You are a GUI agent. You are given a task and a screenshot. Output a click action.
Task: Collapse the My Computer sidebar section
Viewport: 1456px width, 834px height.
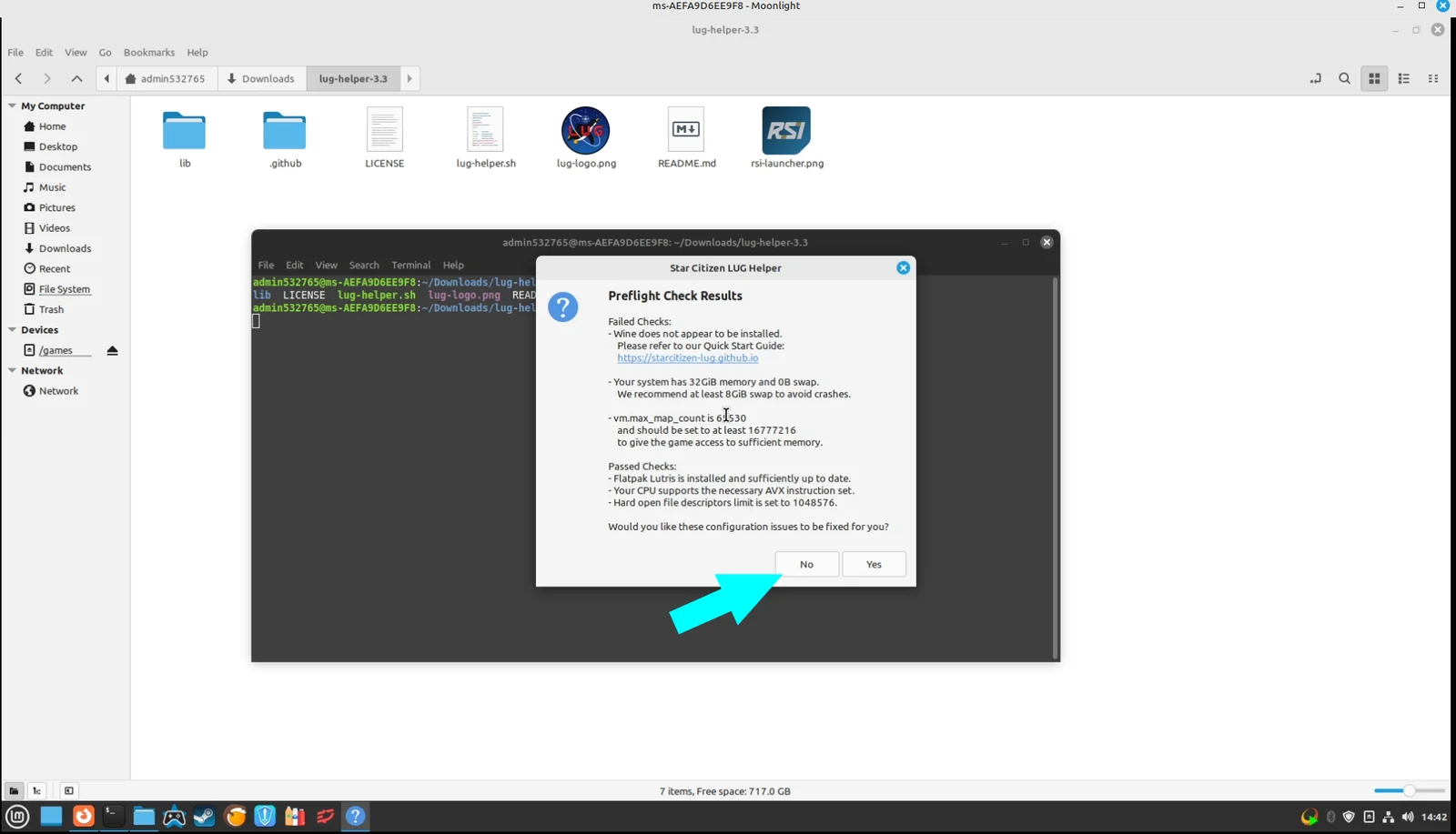(x=12, y=106)
